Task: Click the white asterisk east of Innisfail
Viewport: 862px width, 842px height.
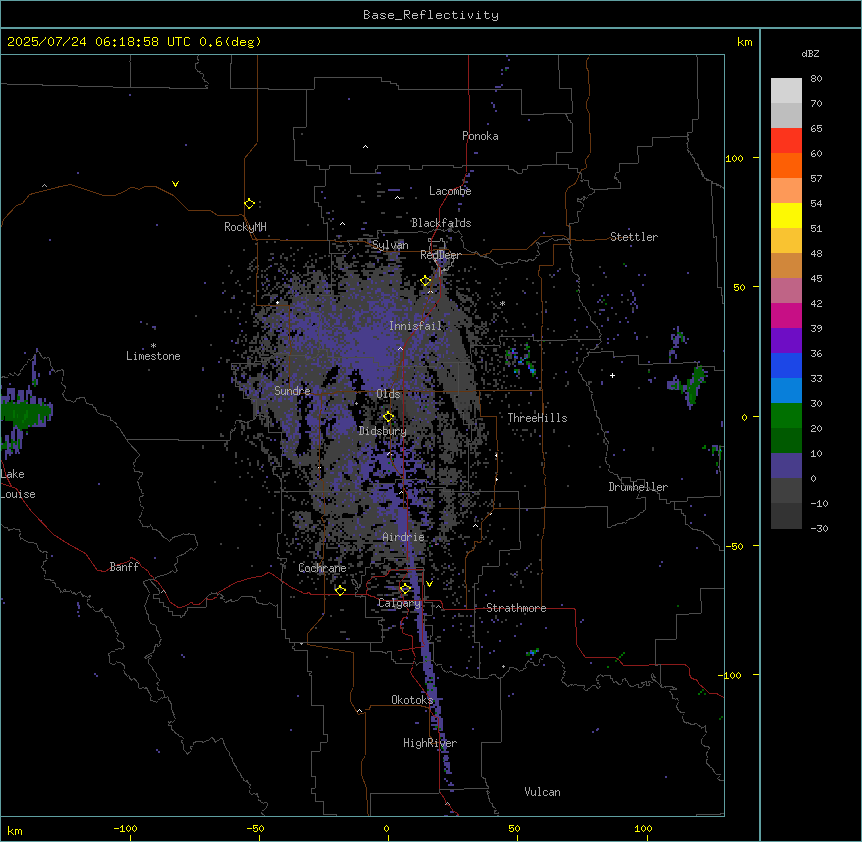Action: tap(502, 304)
